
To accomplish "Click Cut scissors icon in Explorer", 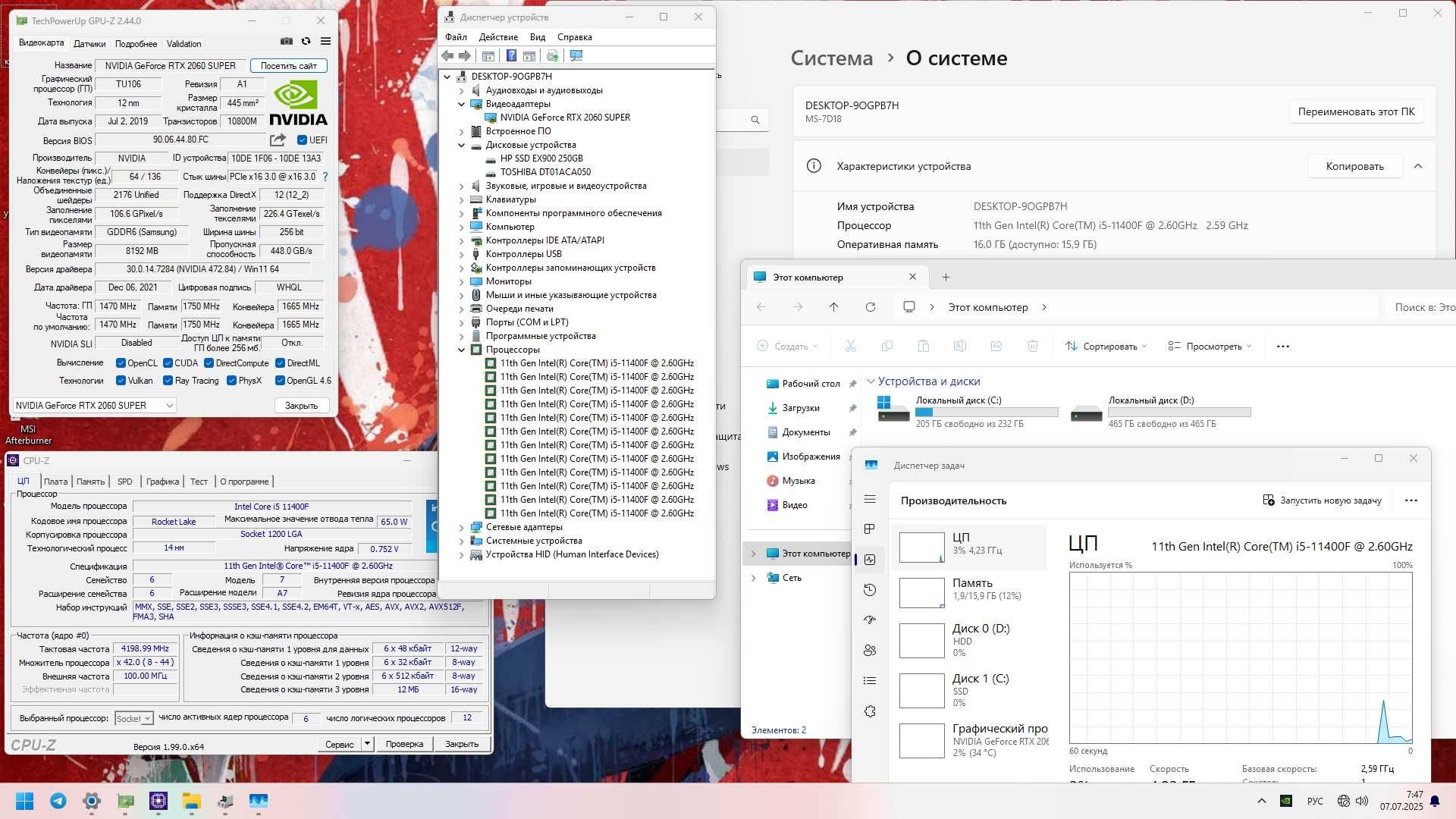I will pos(851,346).
